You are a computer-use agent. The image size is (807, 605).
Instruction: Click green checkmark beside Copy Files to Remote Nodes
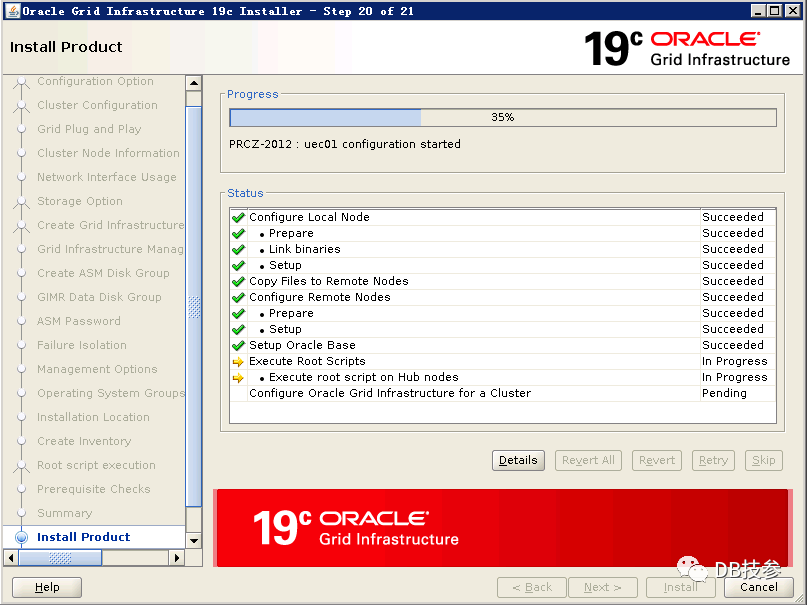coord(238,282)
